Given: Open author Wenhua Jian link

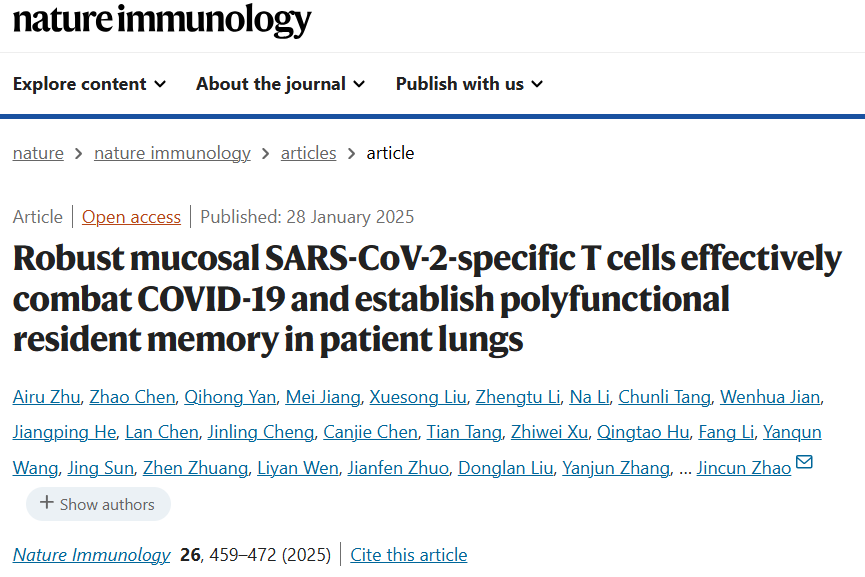Looking at the screenshot, I should coord(770,397).
